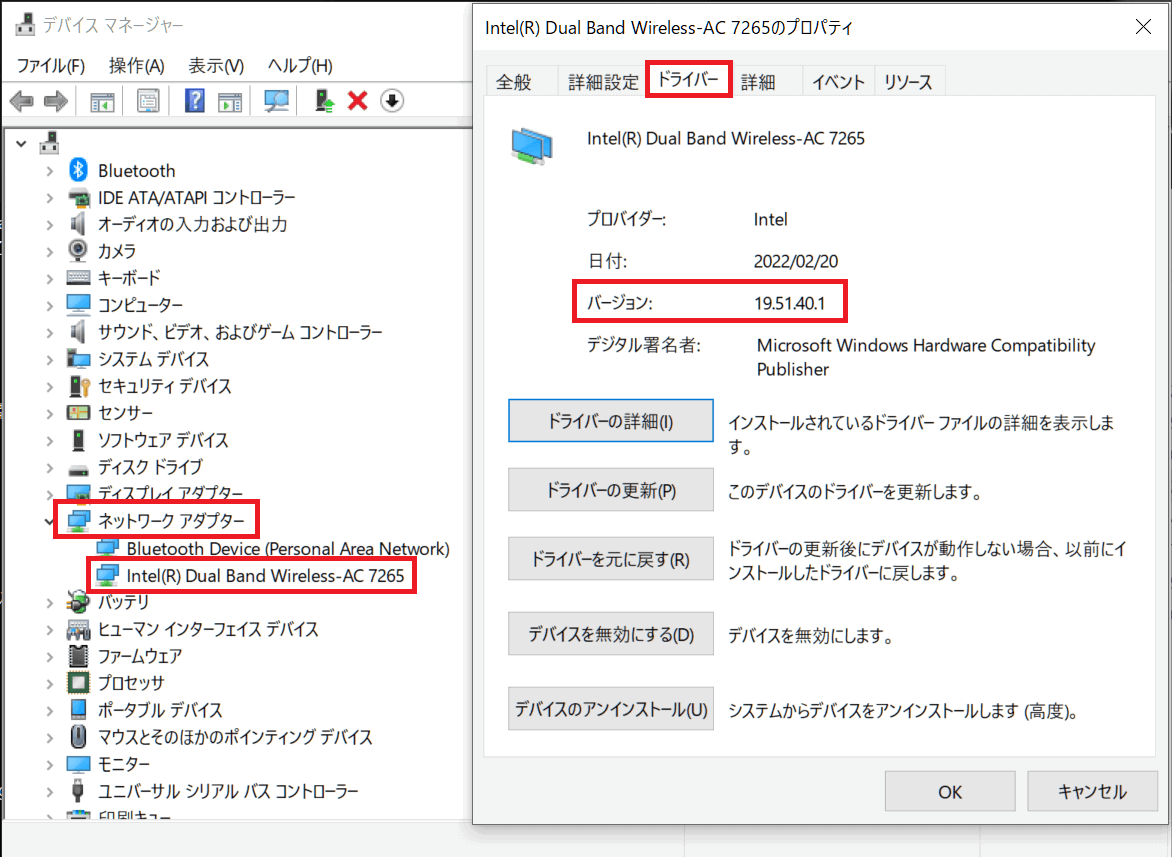Screen dimensions: 1172x857
Task: Open the Properties sheet toolbar icon
Action: coord(148,101)
